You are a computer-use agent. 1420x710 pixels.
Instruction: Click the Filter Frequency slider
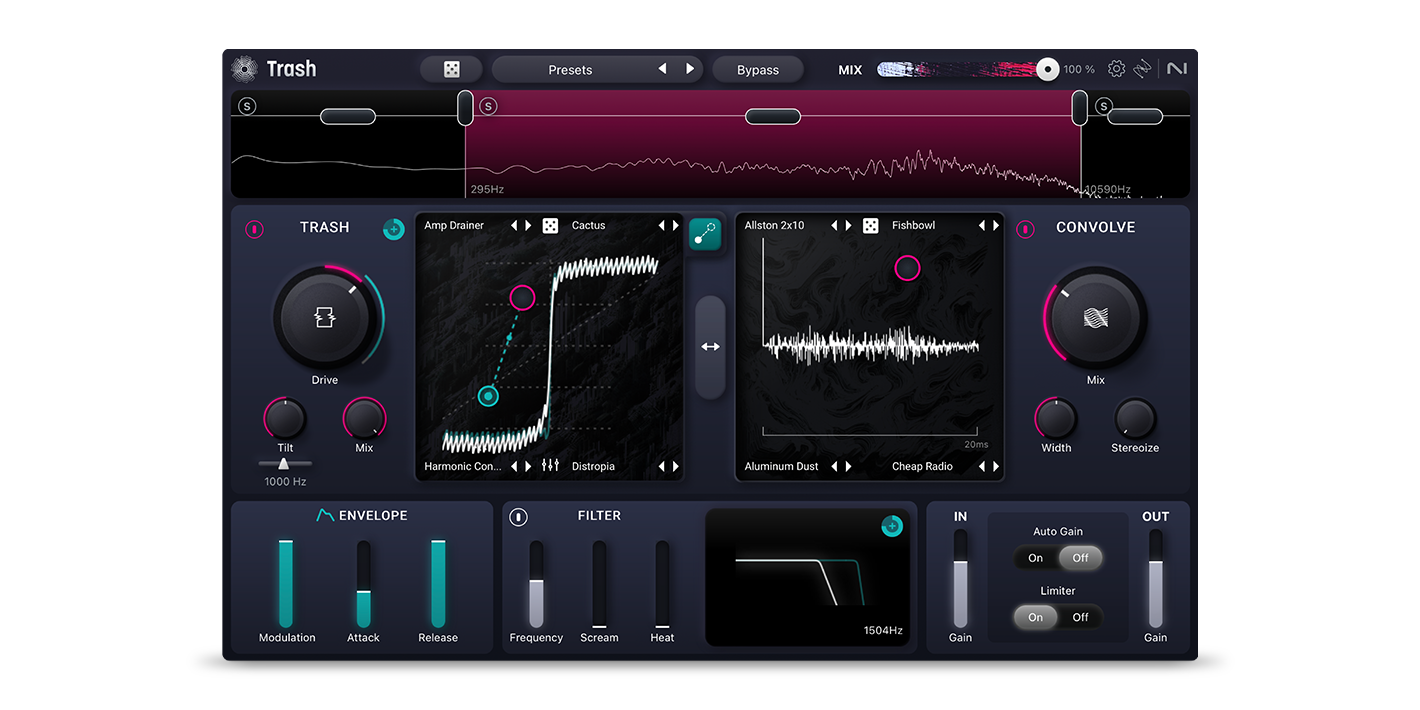click(x=536, y=584)
